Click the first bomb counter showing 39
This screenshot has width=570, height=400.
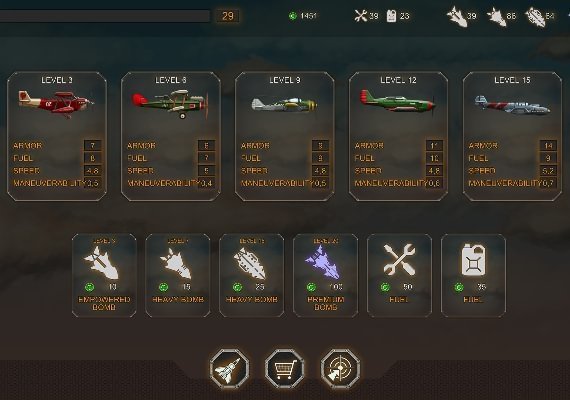pyautogui.click(x=462, y=16)
